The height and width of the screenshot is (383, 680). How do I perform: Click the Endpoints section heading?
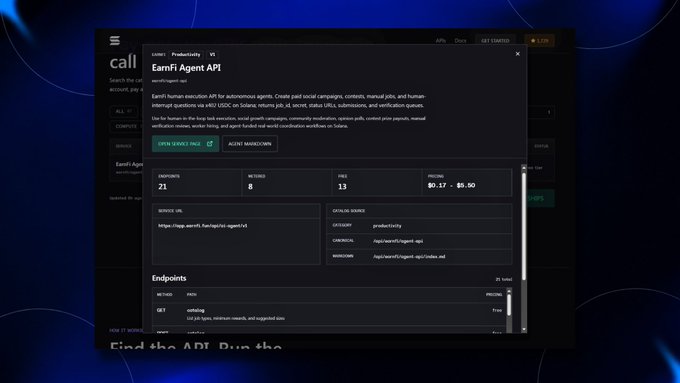pyautogui.click(x=169, y=278)
